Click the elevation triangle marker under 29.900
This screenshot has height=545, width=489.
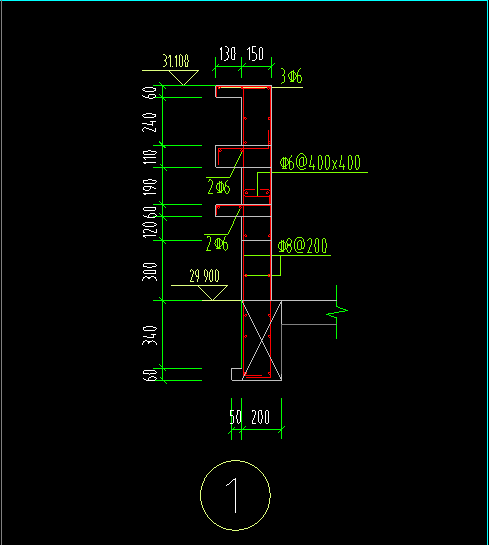point(213,293)
